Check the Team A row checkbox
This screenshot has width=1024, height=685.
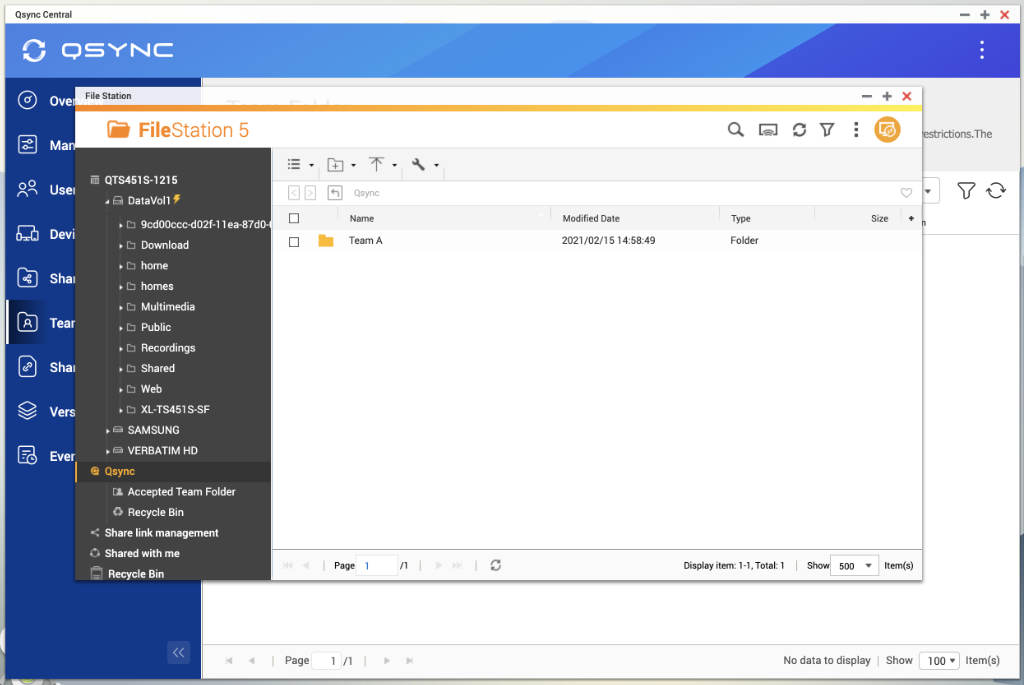point(294,242)
